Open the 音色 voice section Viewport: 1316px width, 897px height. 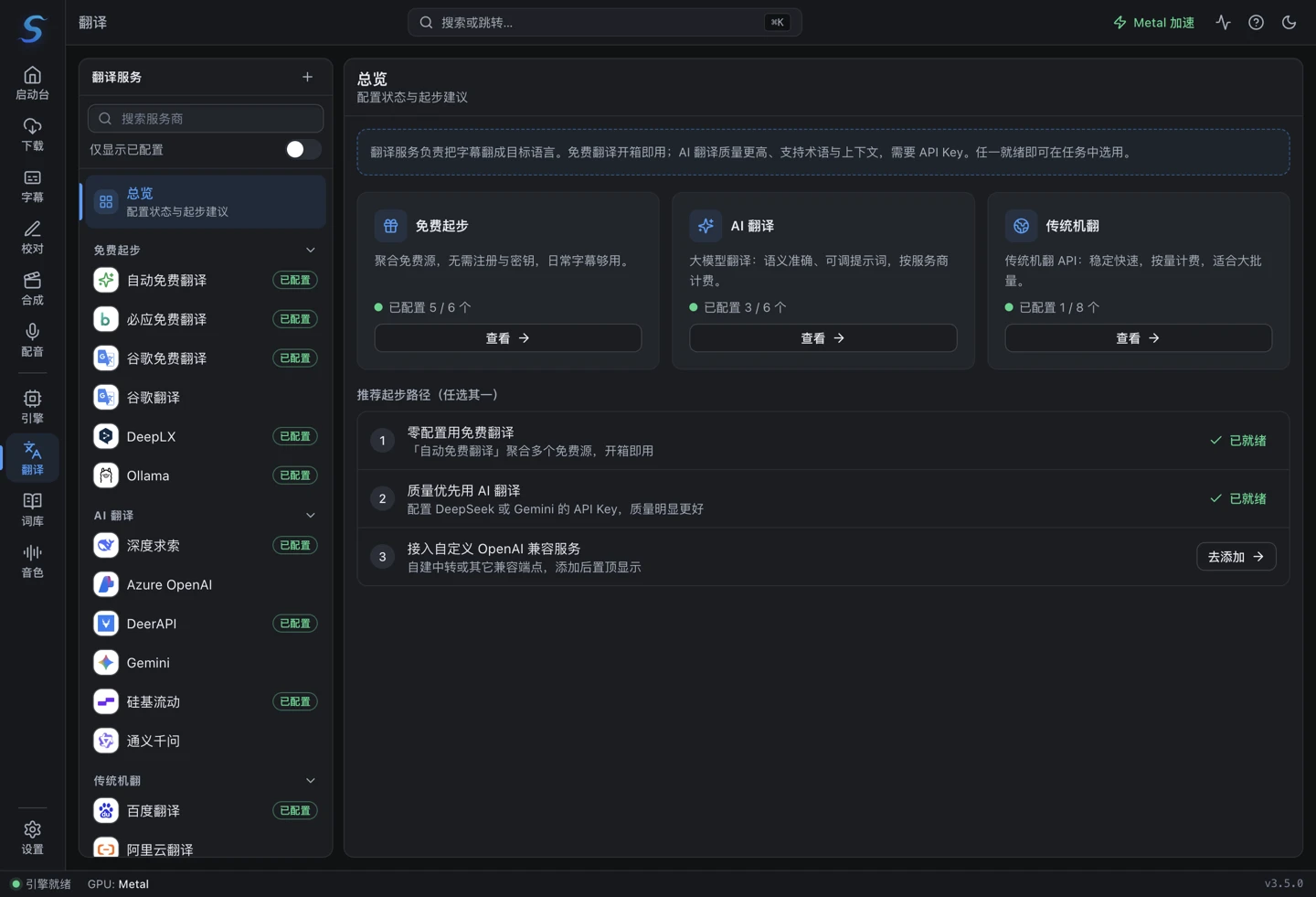[32, 561]
